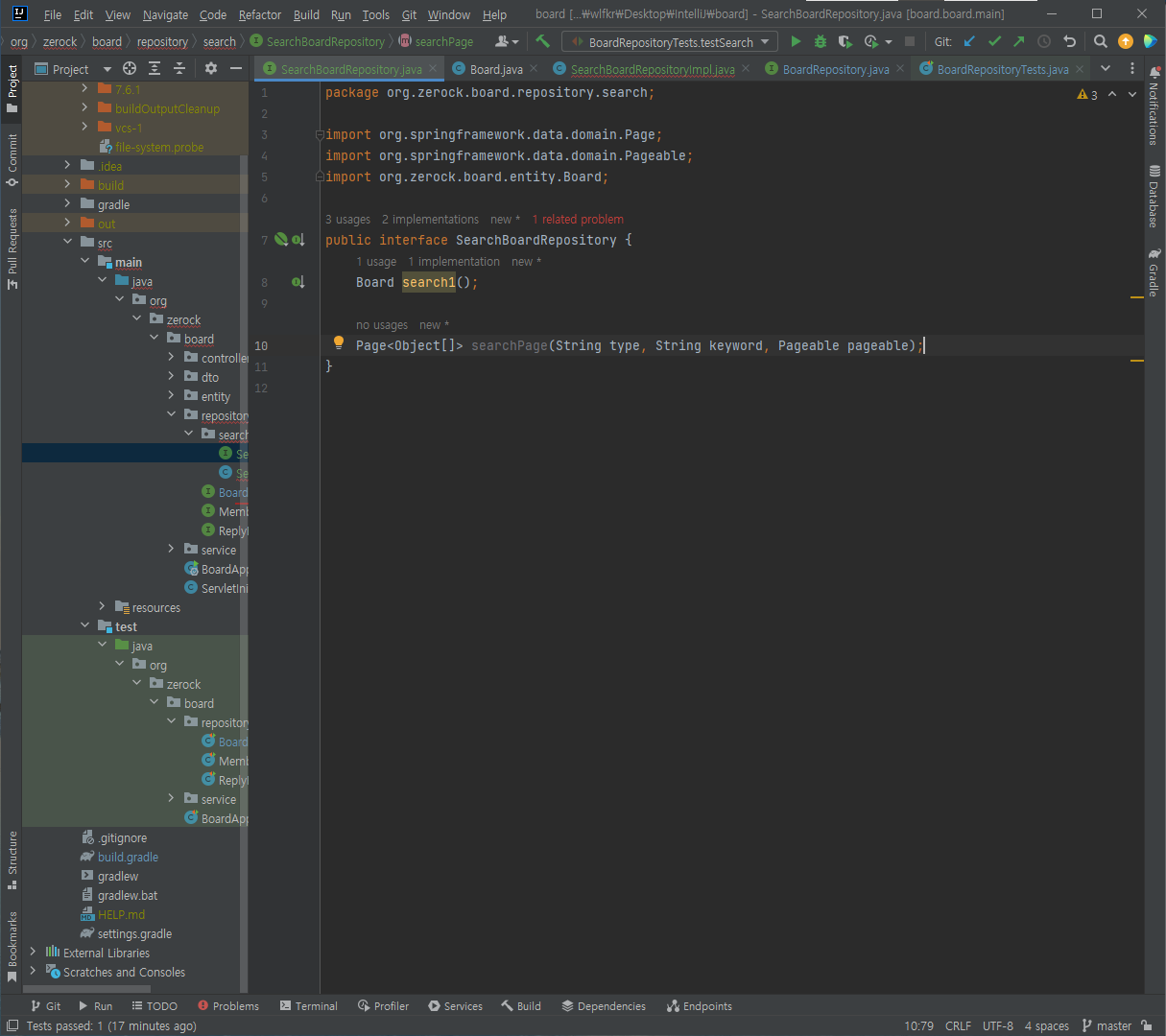The height and width of the screenshot is (1036, 1166).
Task: Toggle read-only lock icon in status bar
Action: 1146,1025
